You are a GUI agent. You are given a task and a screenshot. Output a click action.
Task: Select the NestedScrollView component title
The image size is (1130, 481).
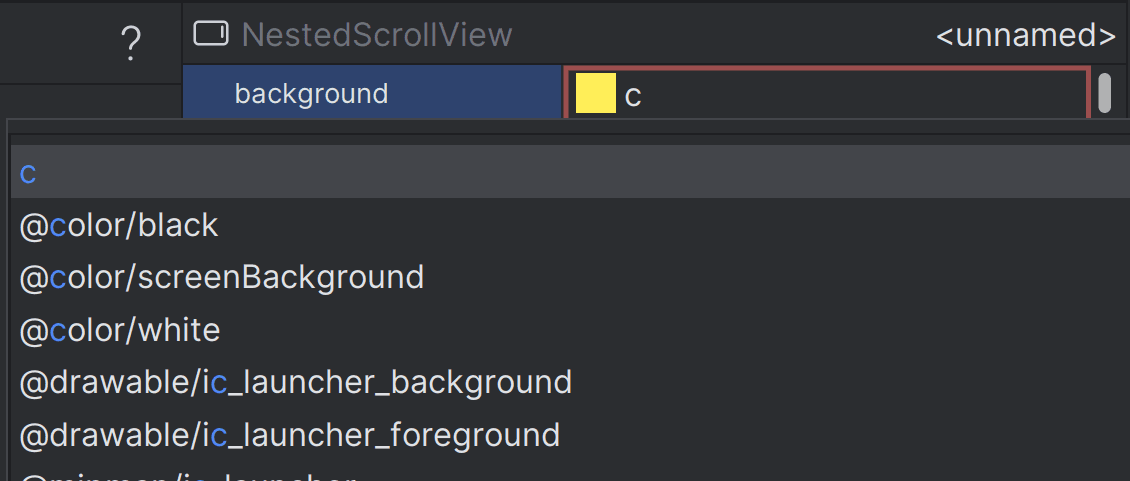(377, 35)
